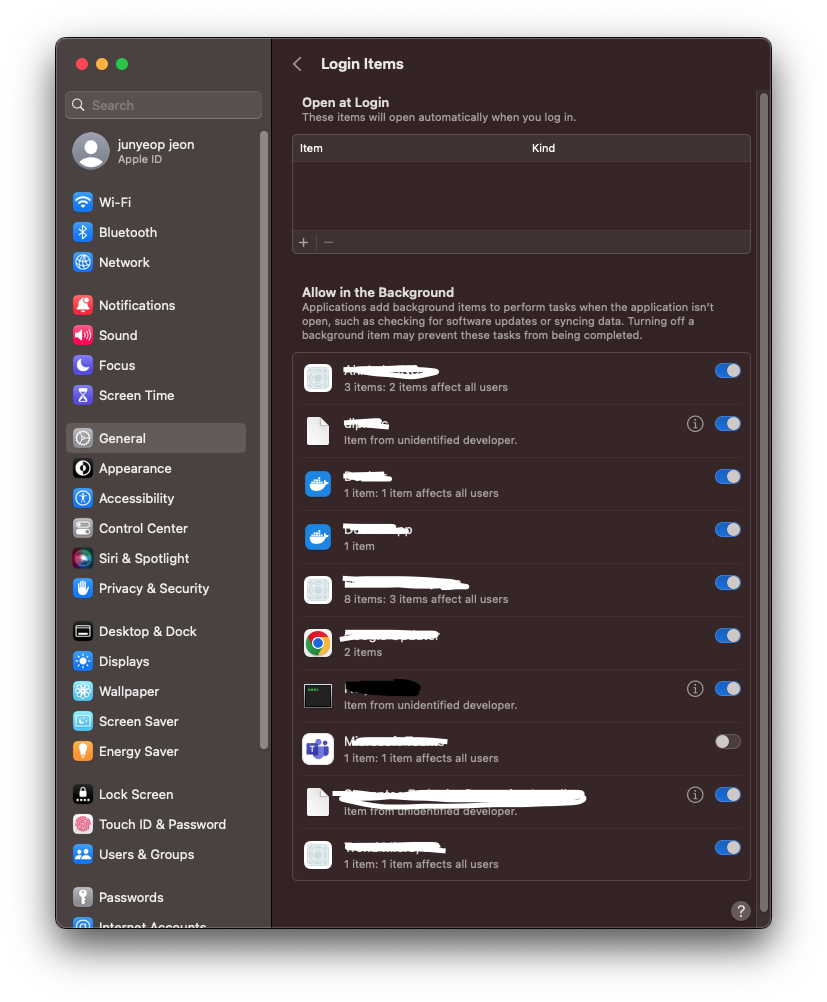This screenshot has width=827, height=1002.
Task: Open Wi-Fi settings icon
Action: (83, 202)
